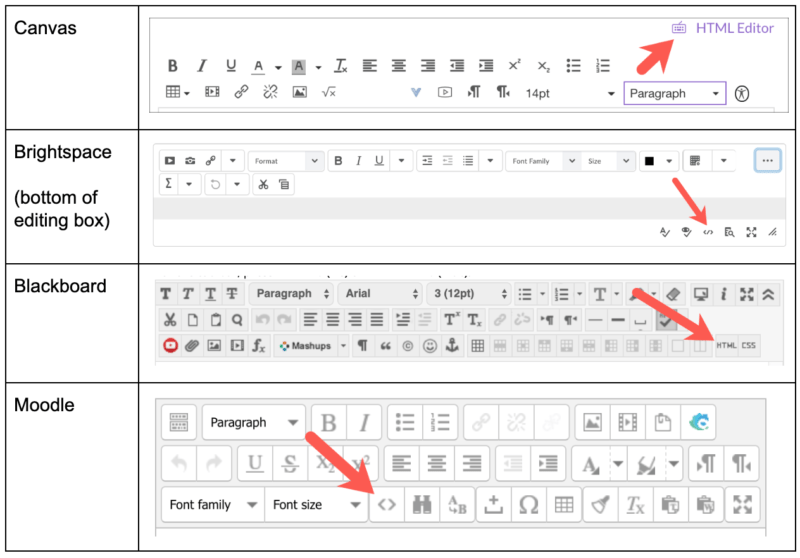
Task: Open Brightspace HTML source editor icon
Action: (x=708, y=233)
